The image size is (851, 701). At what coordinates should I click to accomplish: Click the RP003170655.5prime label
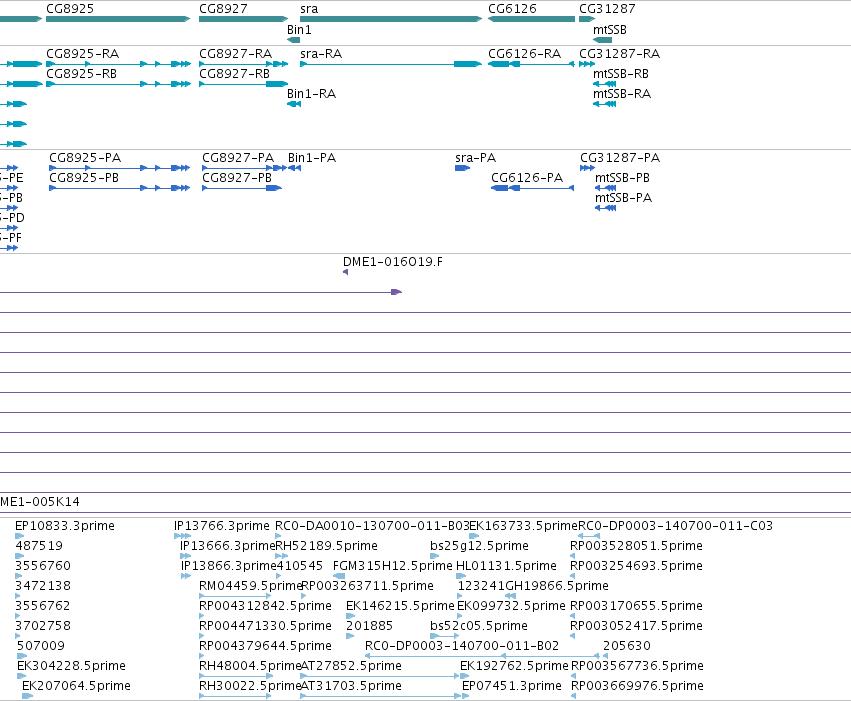[637, 606]
